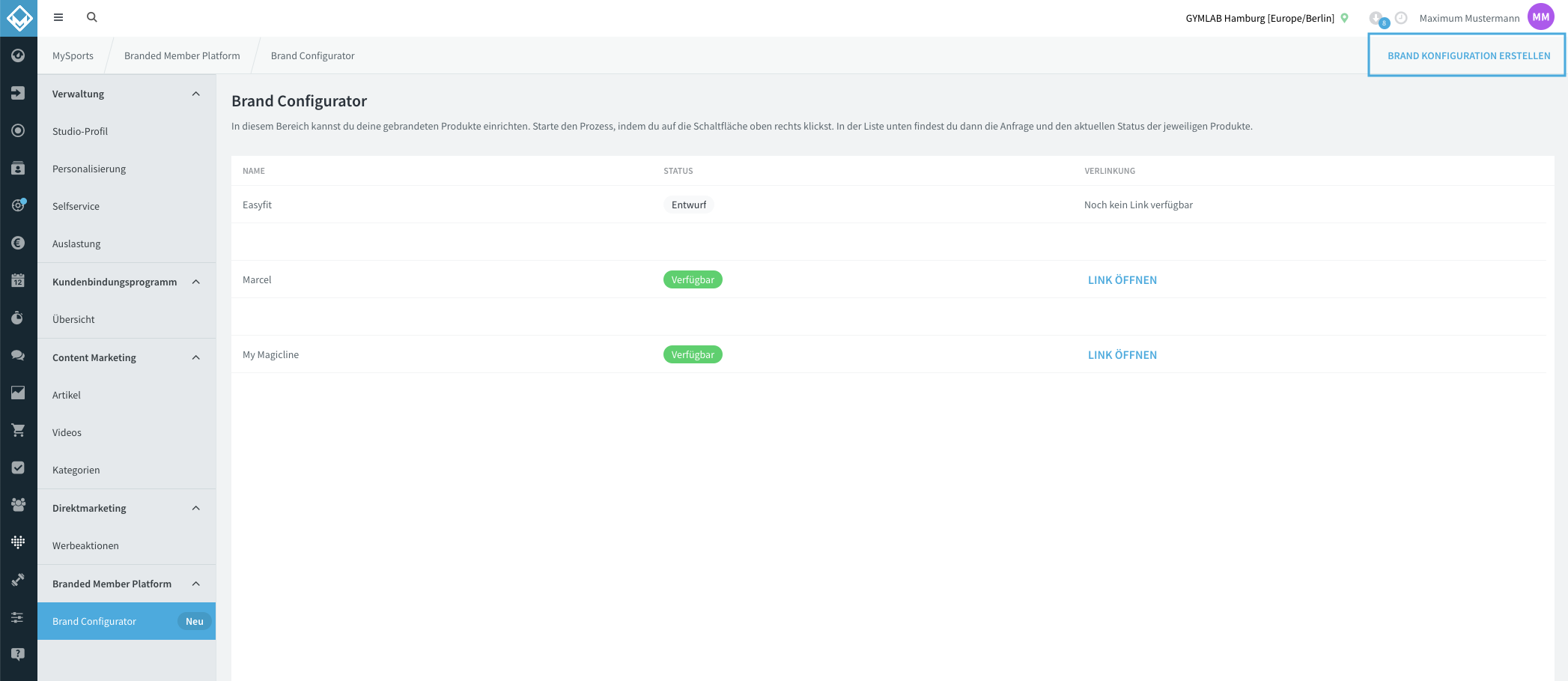Open Auslastung menu item

[127, 243]
